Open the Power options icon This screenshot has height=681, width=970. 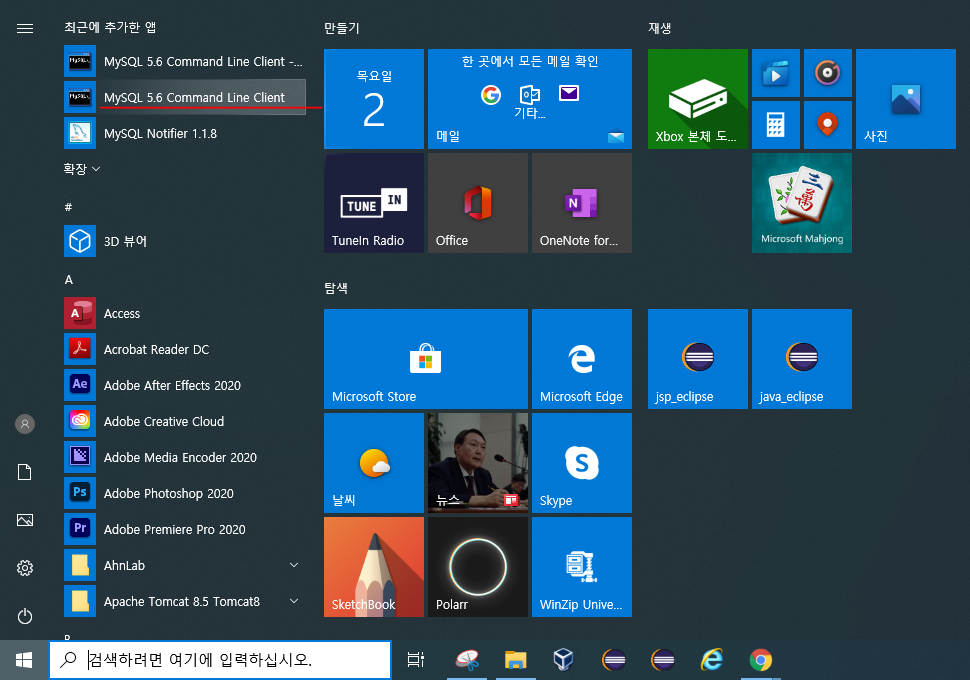click(x=25, y=616)
